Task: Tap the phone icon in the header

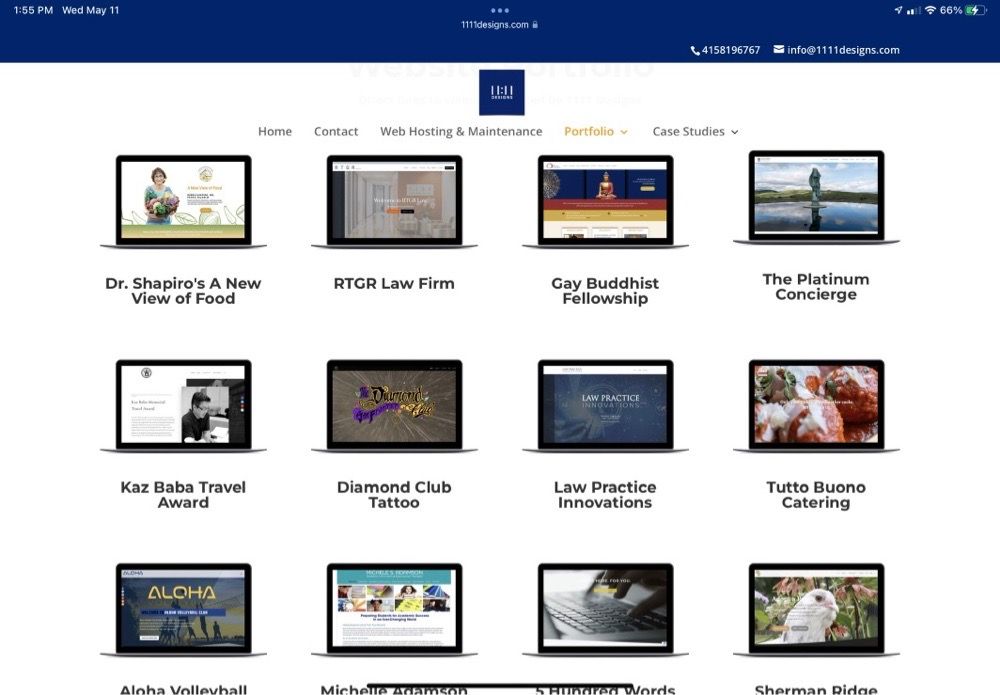Action: click(x=695, y=50)
